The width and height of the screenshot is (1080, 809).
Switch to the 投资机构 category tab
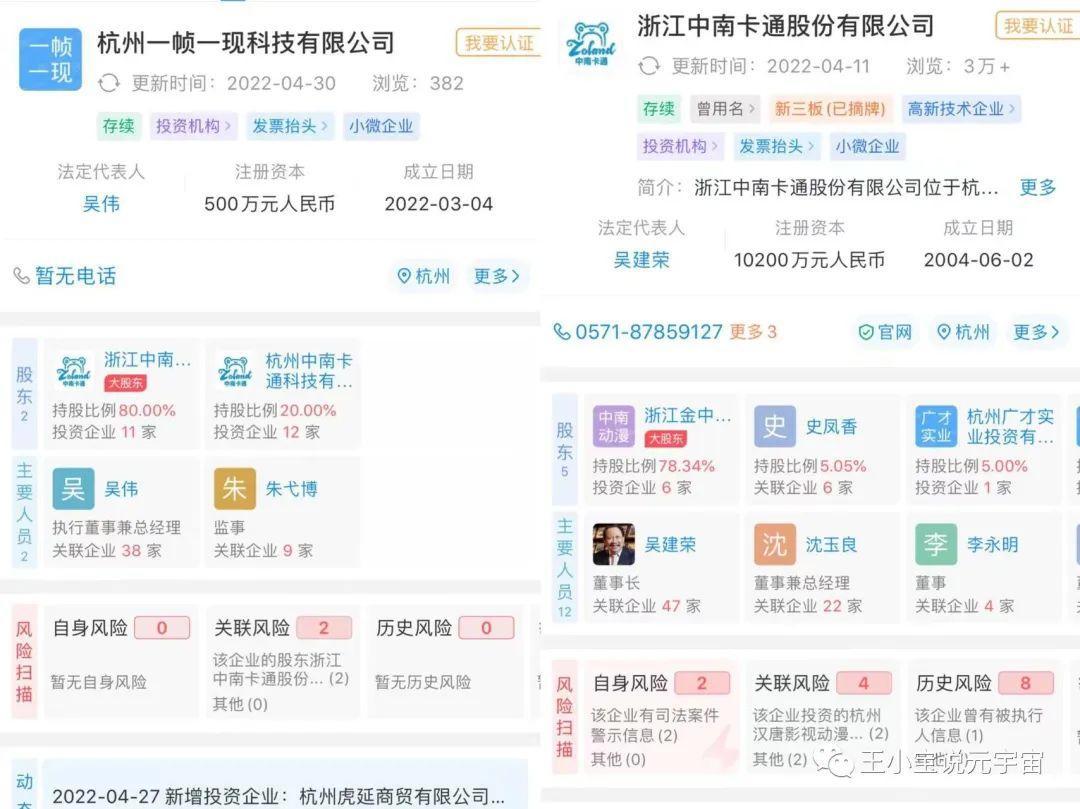[x=190, y=126]
